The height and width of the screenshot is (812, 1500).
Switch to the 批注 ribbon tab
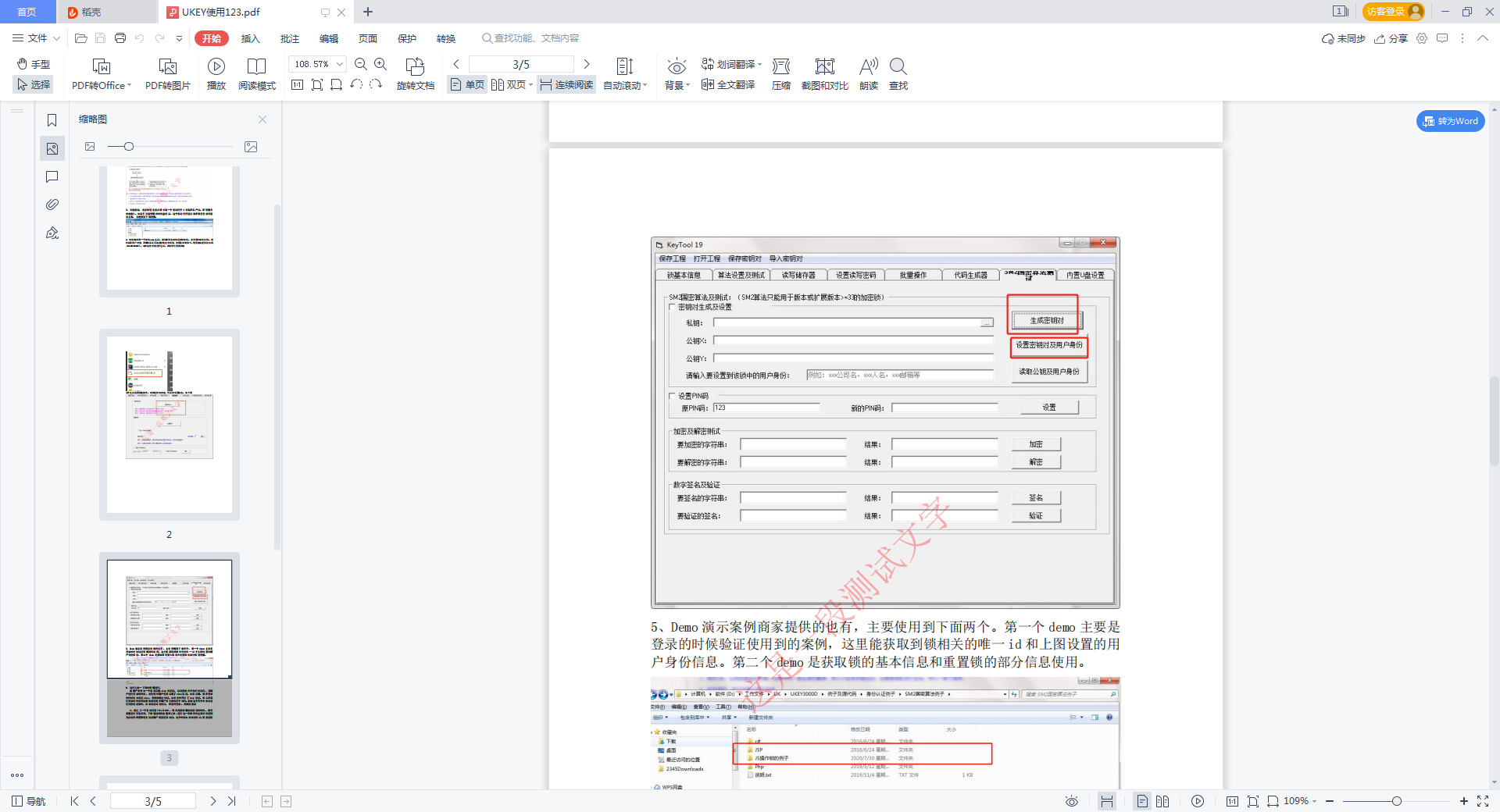(x=289, y=37)
